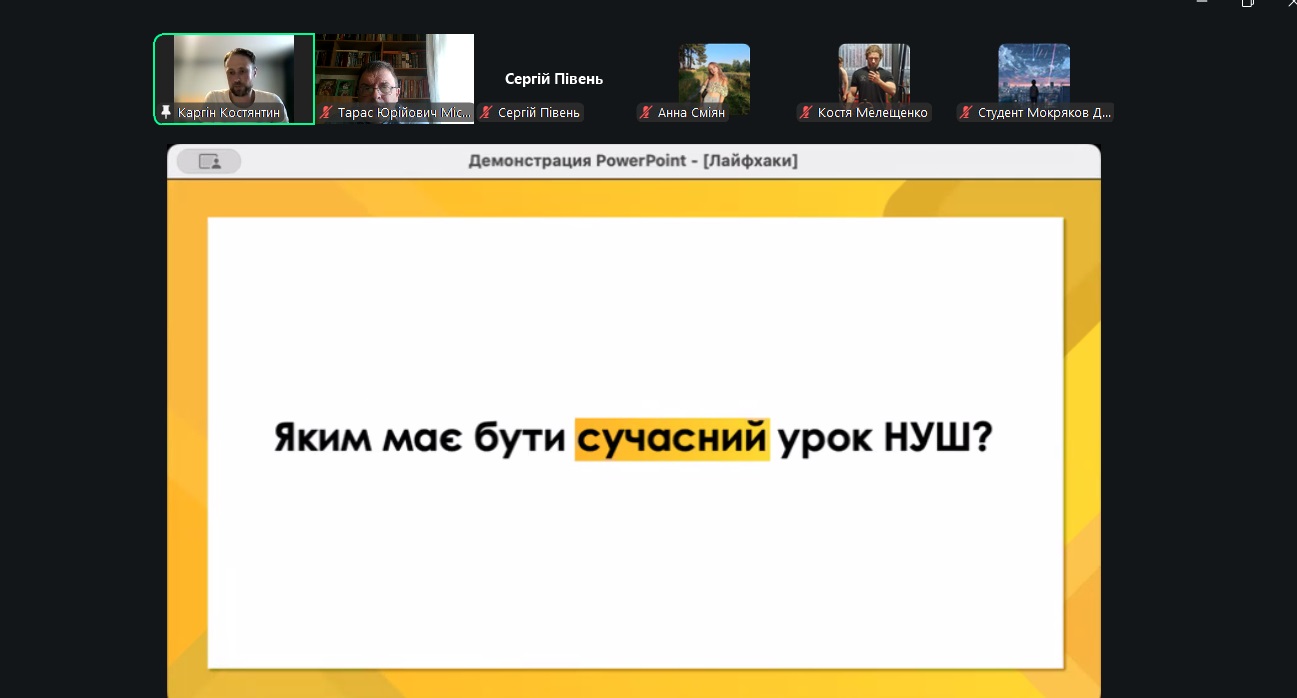The width and height of the screenshot is (1297, 698).
Task: Click muted mic icon next to Сергій Півень label
Action: (x=486, y=113)
